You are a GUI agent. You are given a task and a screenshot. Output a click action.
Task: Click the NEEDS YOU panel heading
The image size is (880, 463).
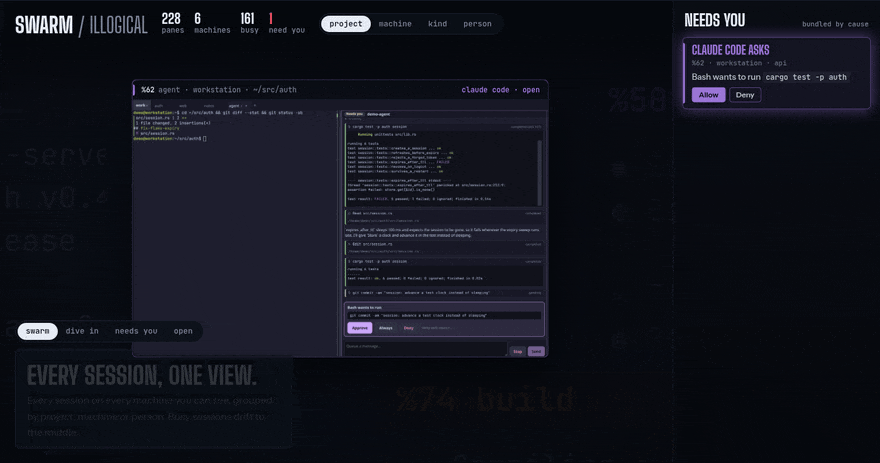(x=714, y=21)
